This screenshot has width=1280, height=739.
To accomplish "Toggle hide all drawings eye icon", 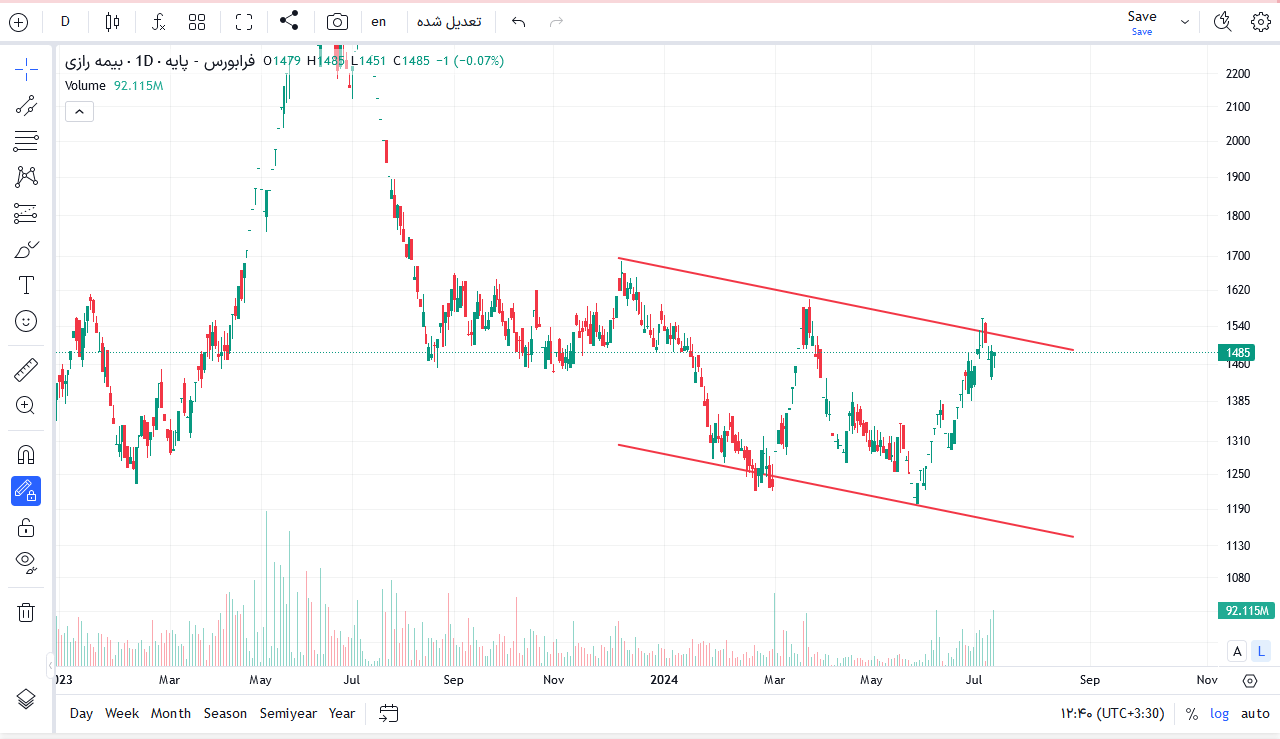I will pos(26,562).
